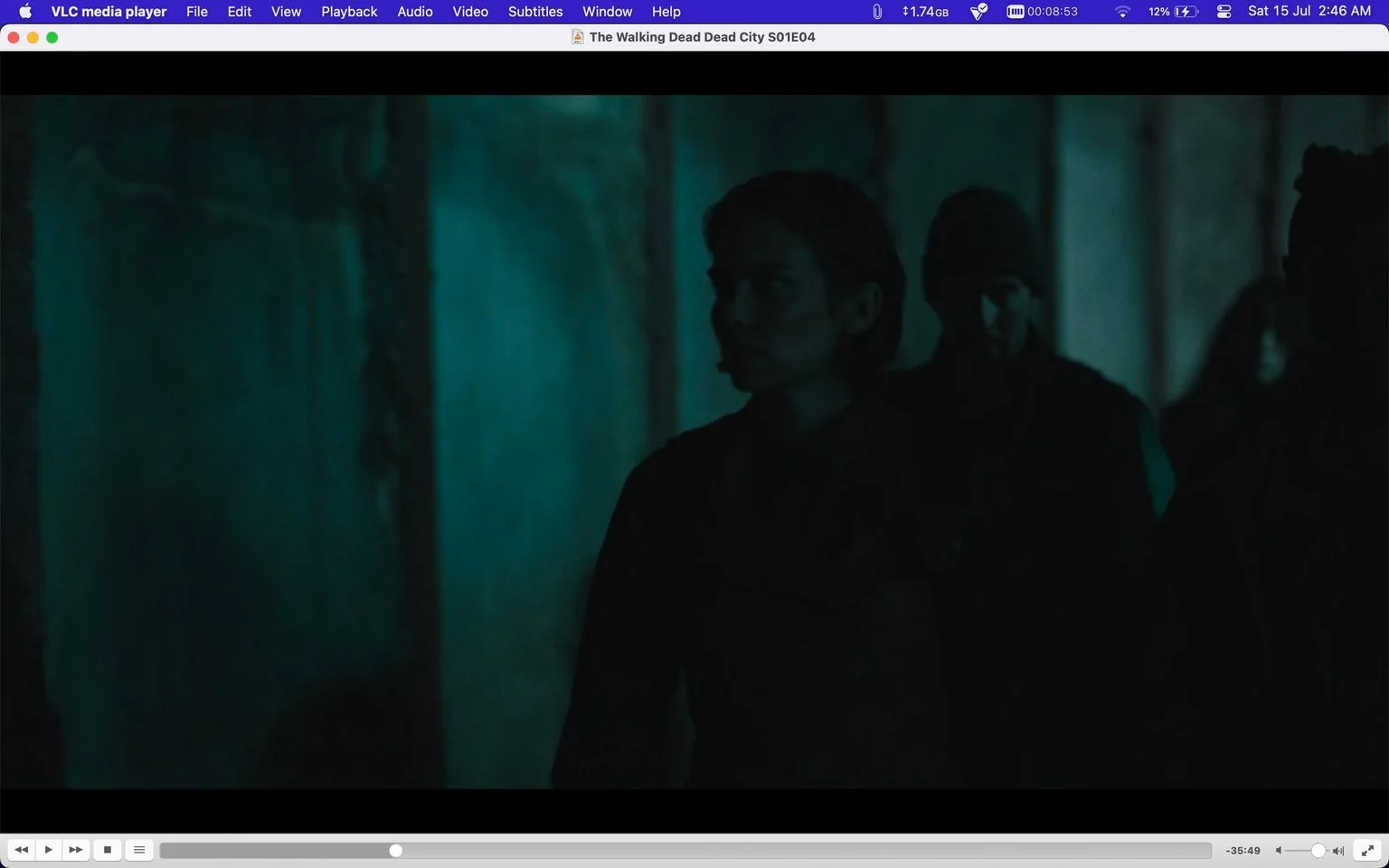Screen dimensions: 1389x868
Task: Start playback with the play button
Action: click(x=49, y=850)
